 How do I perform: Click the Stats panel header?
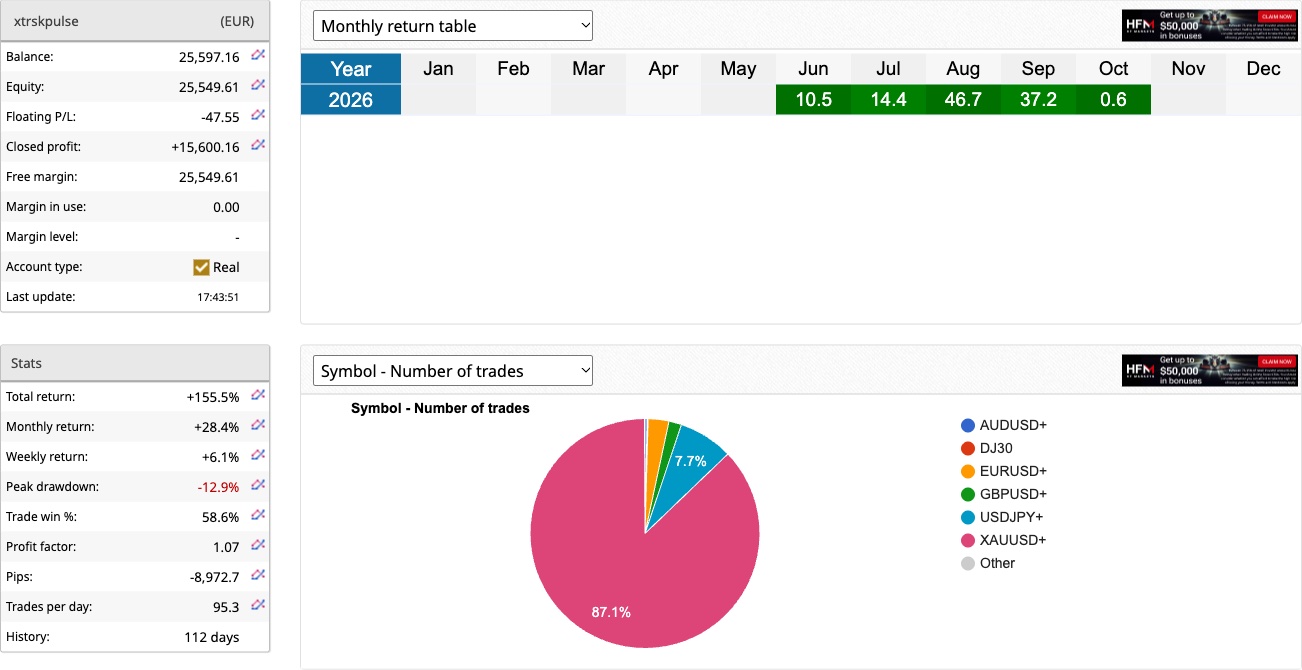[135, 363]
